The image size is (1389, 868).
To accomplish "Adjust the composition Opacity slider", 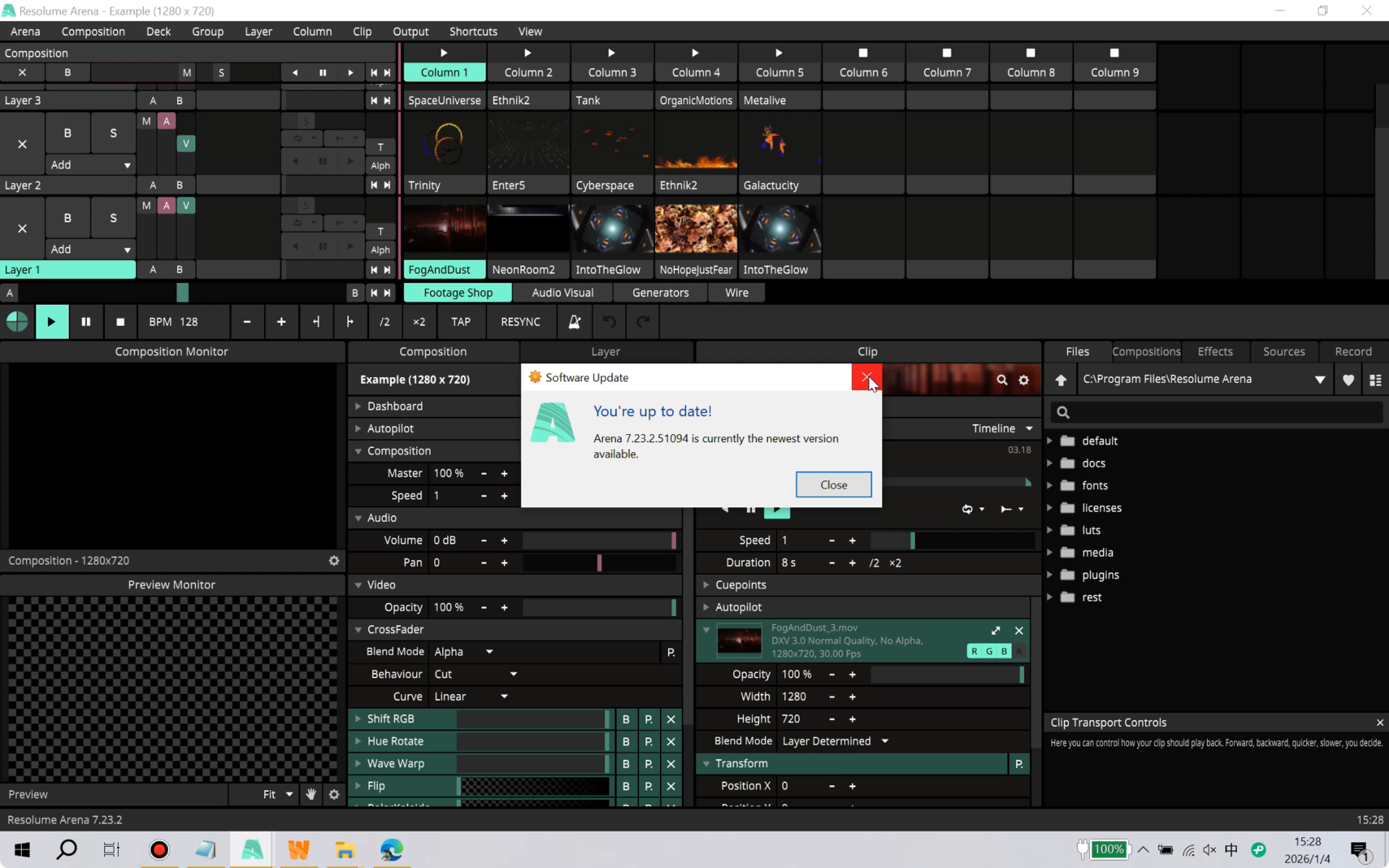I will tap(598, 607).
